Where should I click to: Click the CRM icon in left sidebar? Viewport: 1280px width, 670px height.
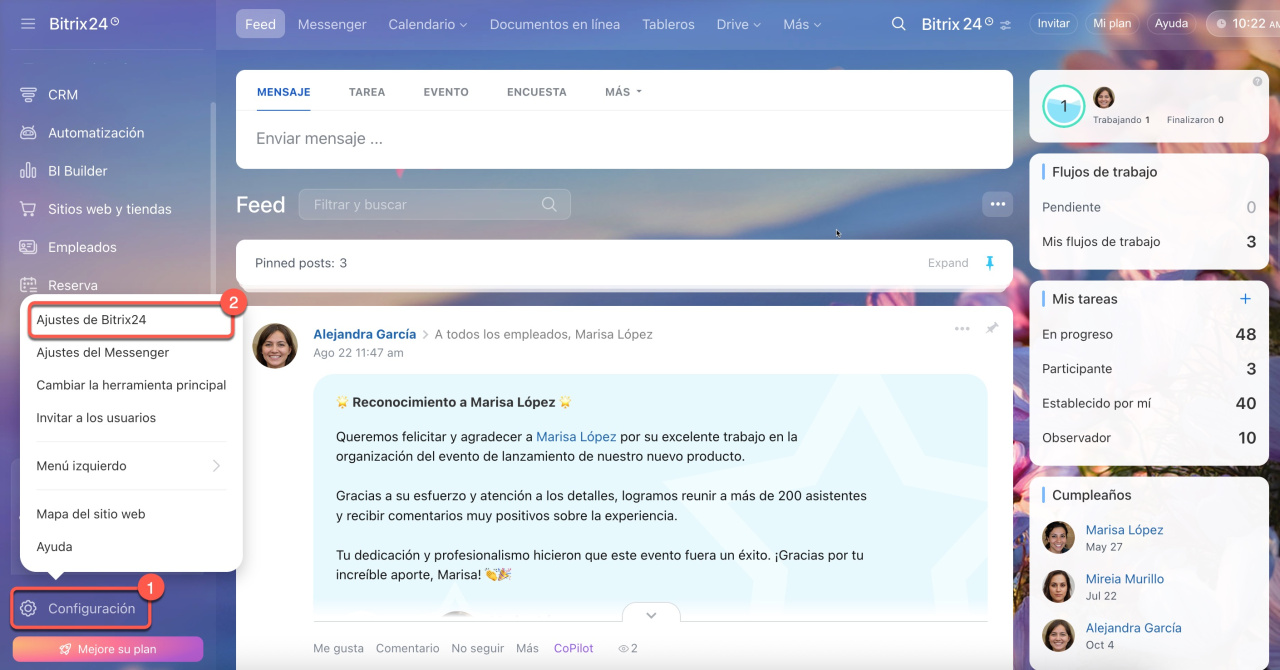28,95
